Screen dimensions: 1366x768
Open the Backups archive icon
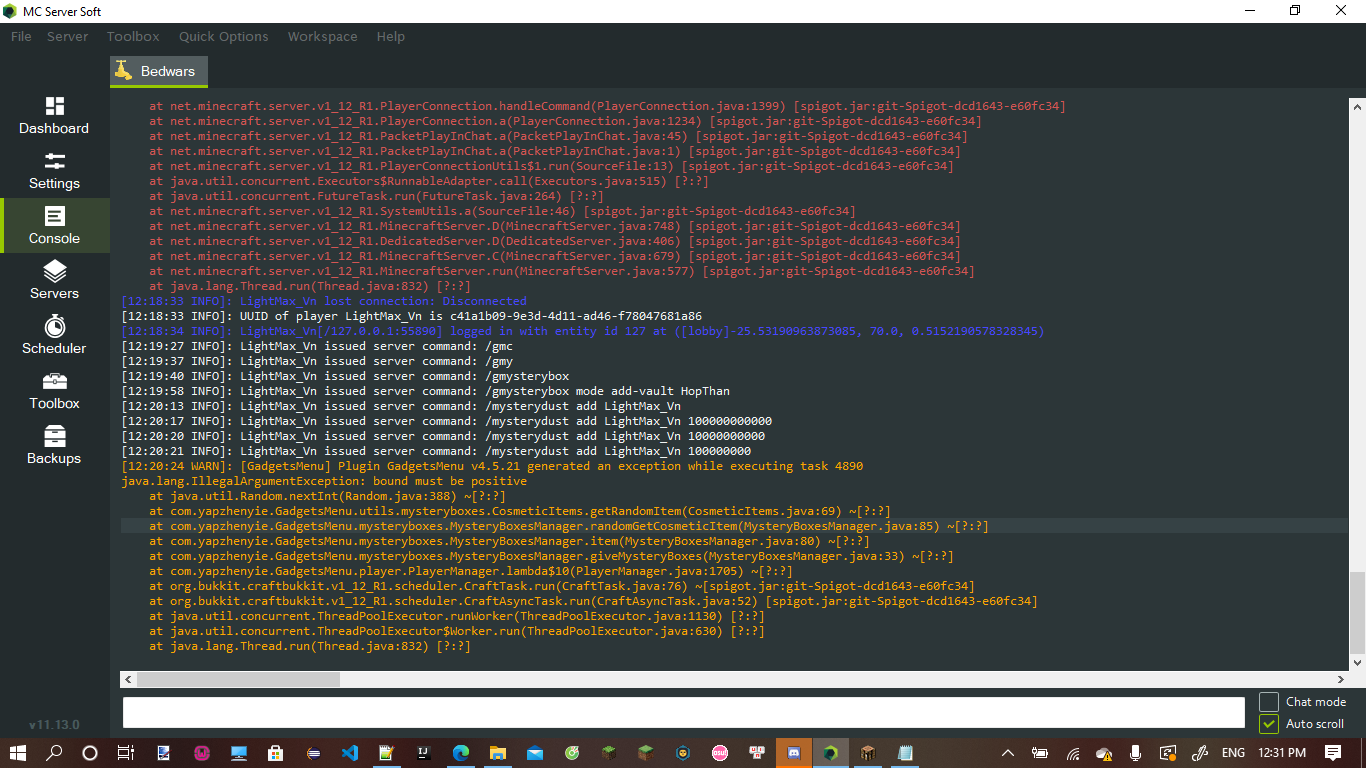point(54,436)
